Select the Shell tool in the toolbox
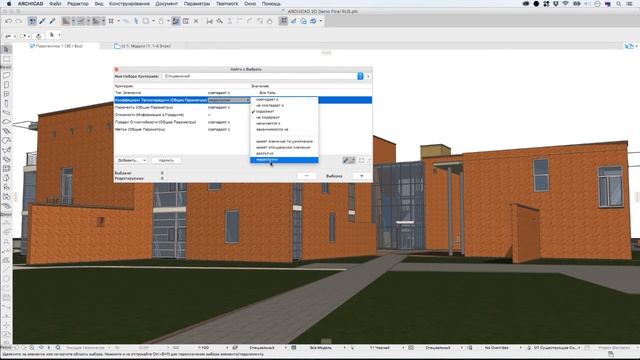The width and height of the screenshot is (640, 360). (6, 150)
